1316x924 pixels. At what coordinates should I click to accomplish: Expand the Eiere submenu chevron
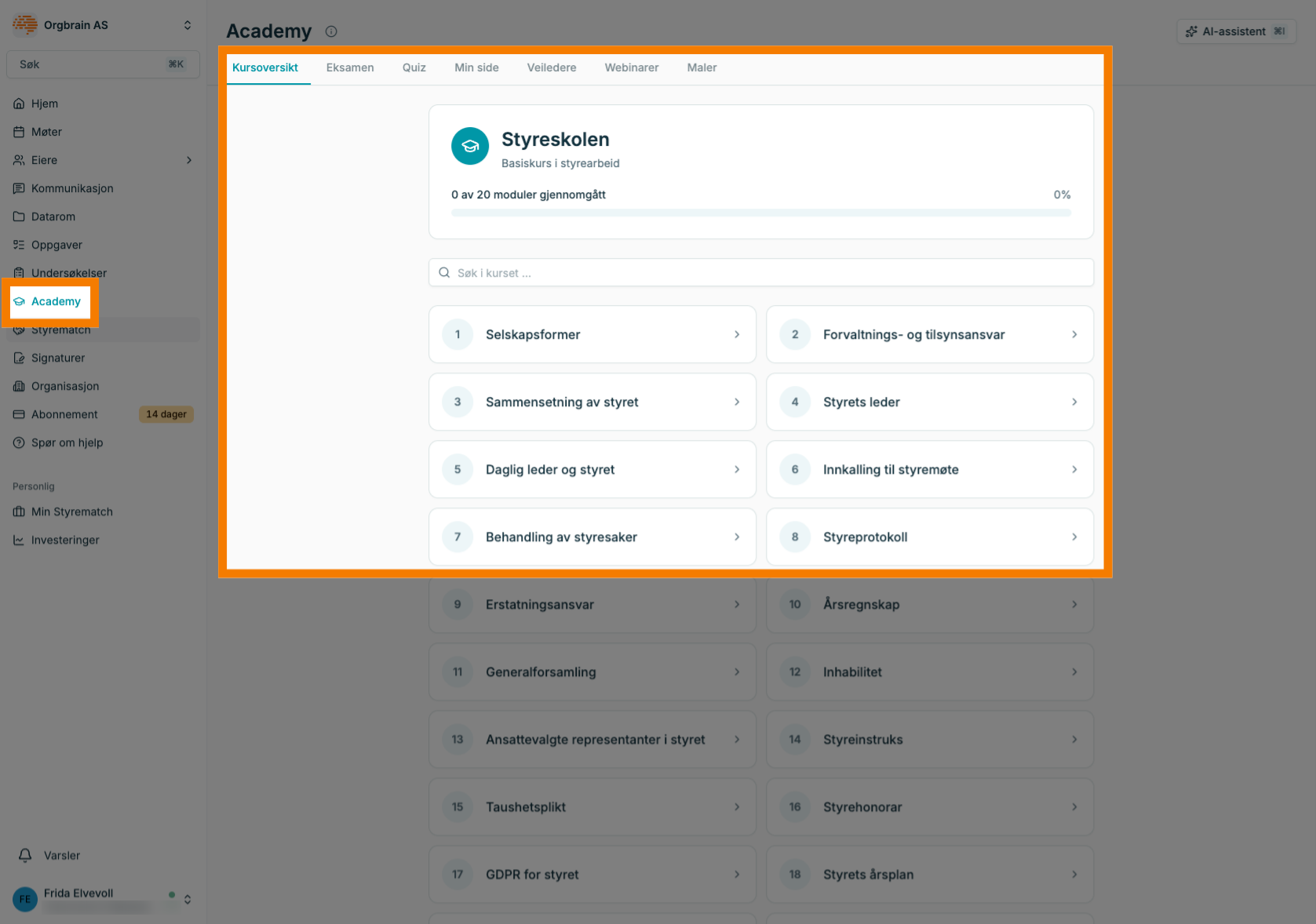click(188, 160)
